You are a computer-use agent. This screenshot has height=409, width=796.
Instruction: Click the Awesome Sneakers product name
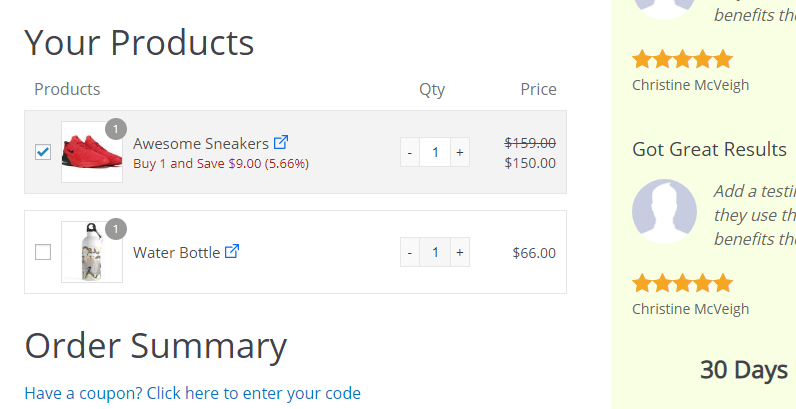(x=201, y=144)
